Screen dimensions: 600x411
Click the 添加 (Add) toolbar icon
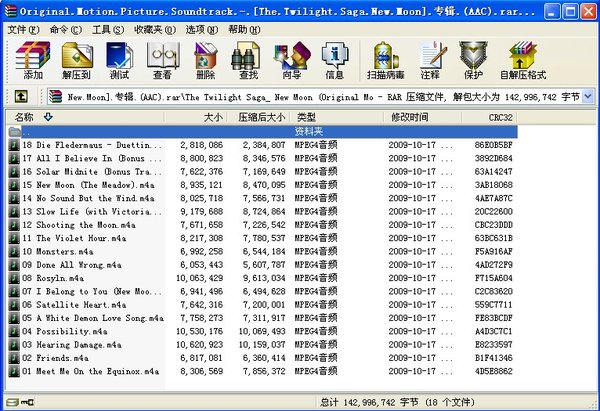click(33, 60)
